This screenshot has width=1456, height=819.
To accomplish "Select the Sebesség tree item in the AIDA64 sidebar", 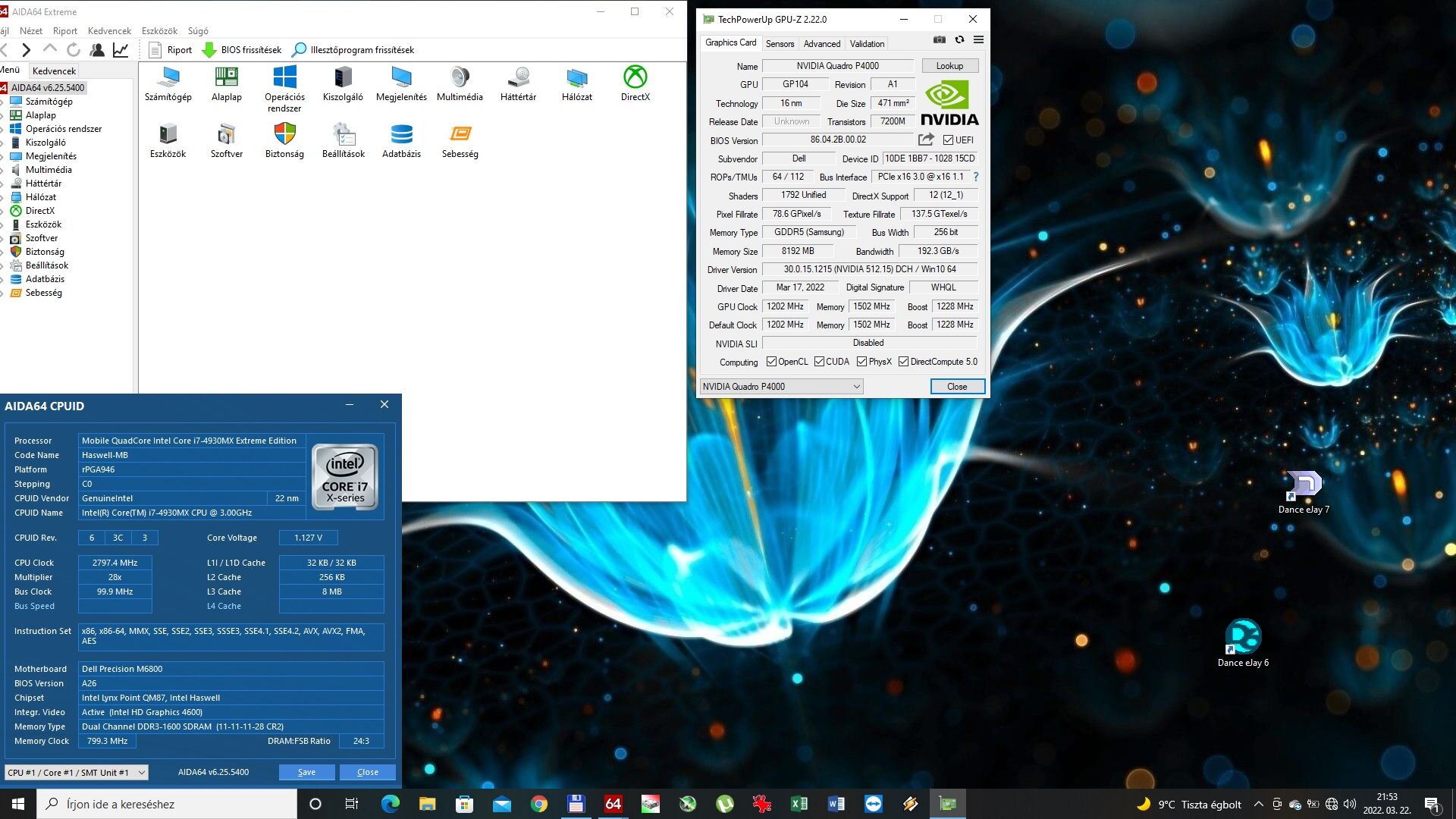I will tap(43, 293).
